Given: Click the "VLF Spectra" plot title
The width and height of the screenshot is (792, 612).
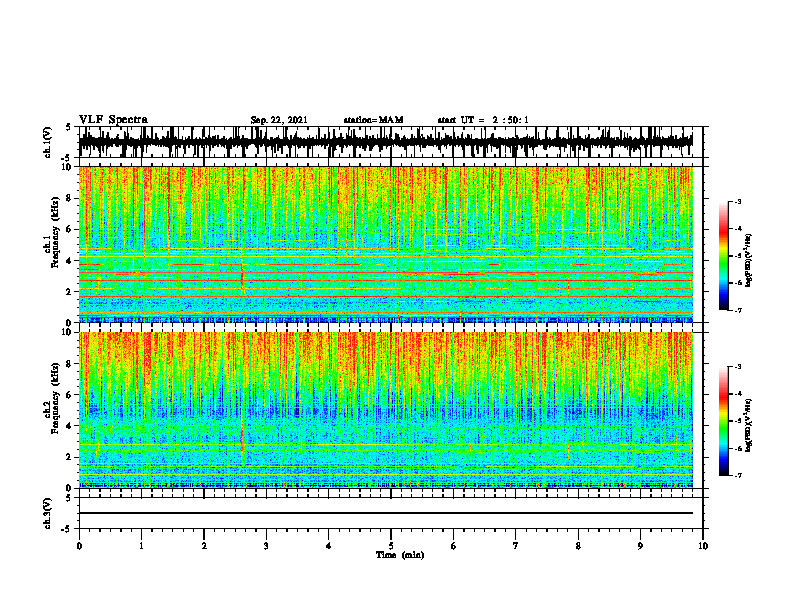Looking at the screenshot, I should coord(113,120).
